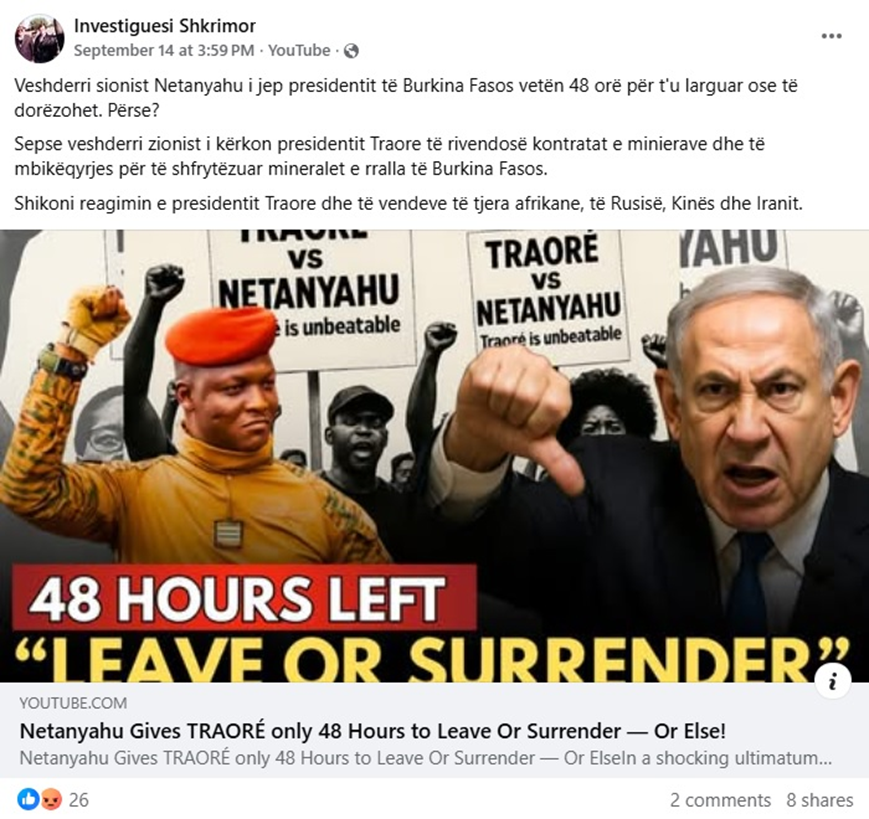Click the globe public audience icon
The height and width of the screenshot is (819, 869).
click(x=351, y=51)
